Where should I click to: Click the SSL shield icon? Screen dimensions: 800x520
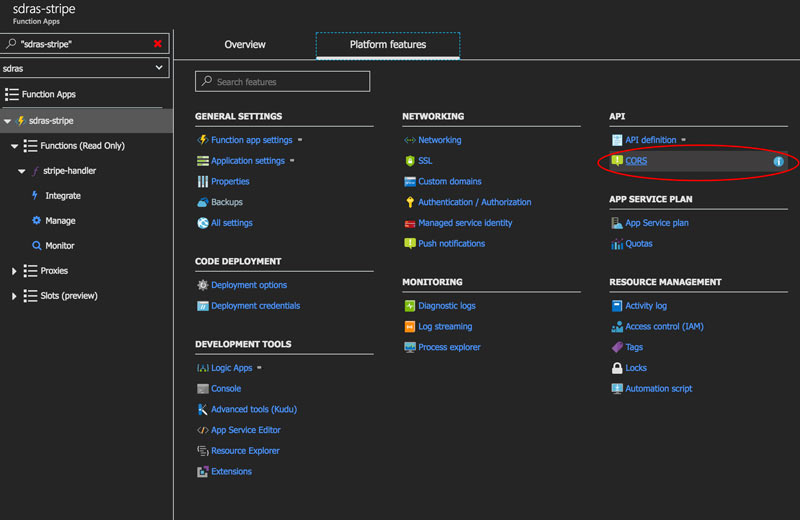tap(410, 161)
